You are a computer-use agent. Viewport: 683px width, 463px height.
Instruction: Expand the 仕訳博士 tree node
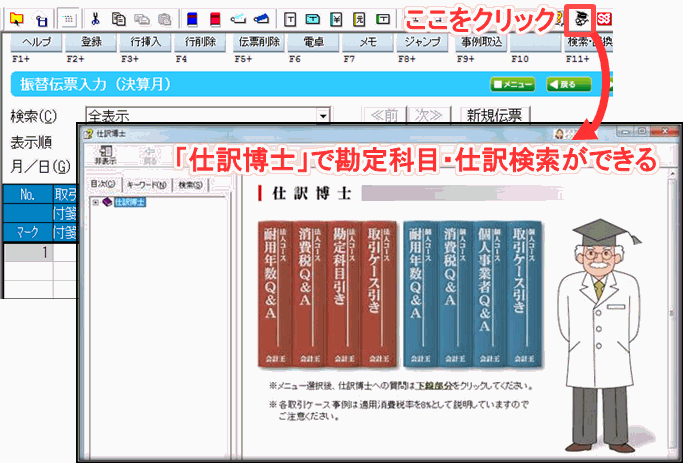[x=95, y=203]
